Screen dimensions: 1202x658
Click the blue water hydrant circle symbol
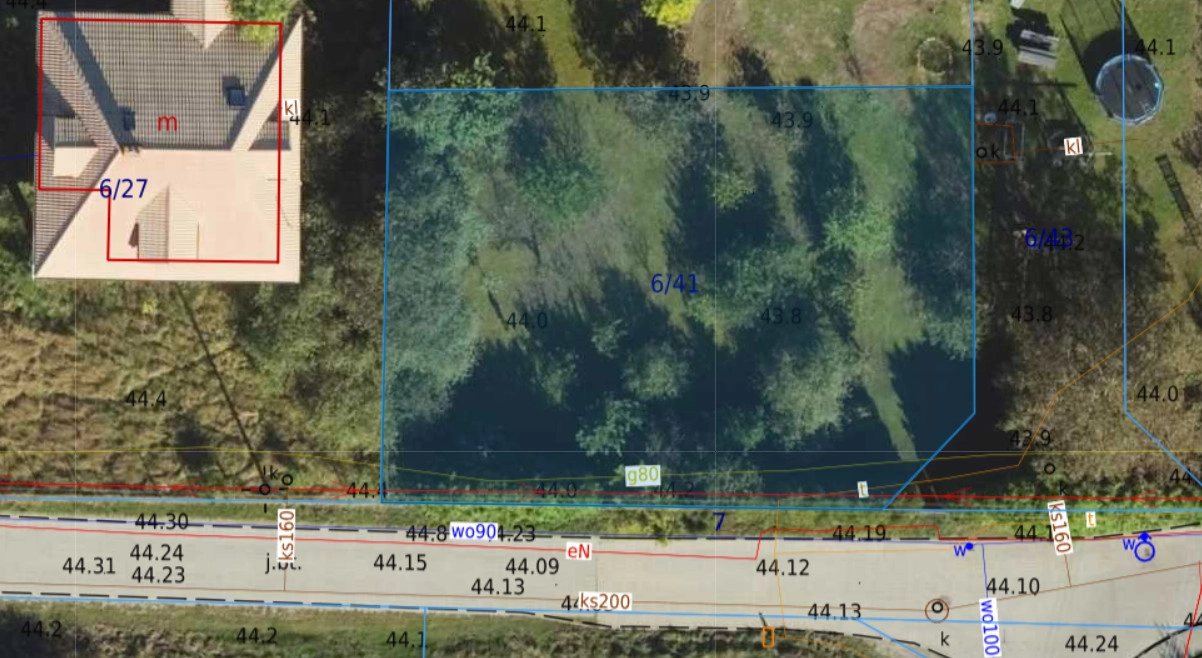(1144, 549)
